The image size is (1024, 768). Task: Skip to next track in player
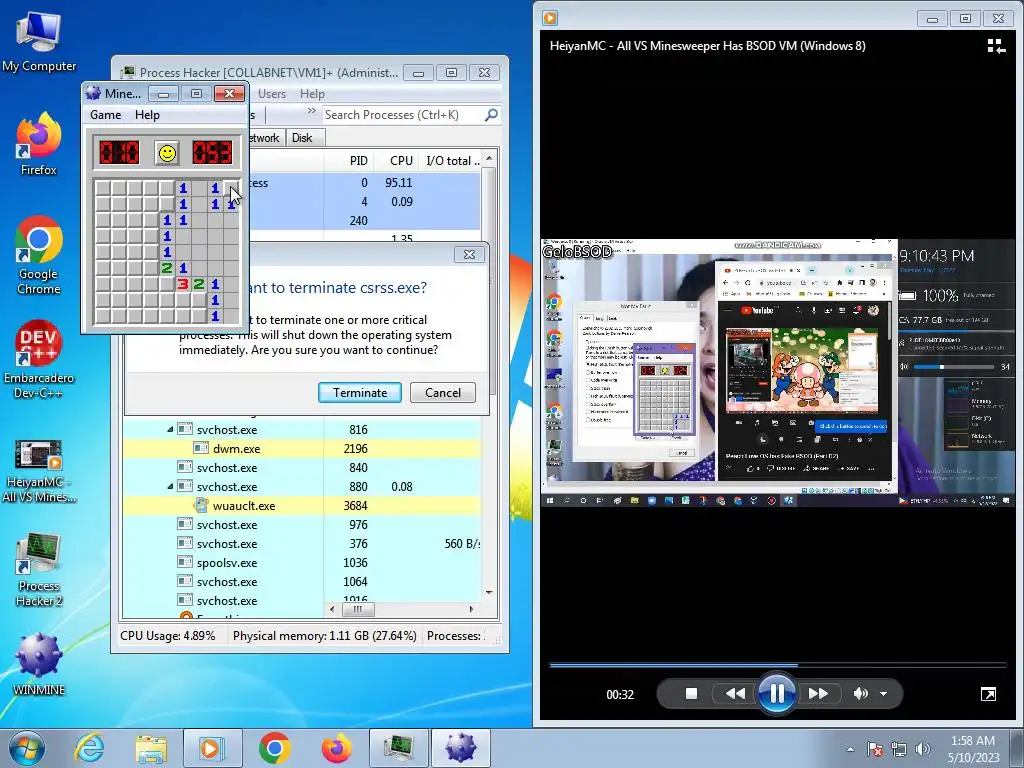coord(818,694)
